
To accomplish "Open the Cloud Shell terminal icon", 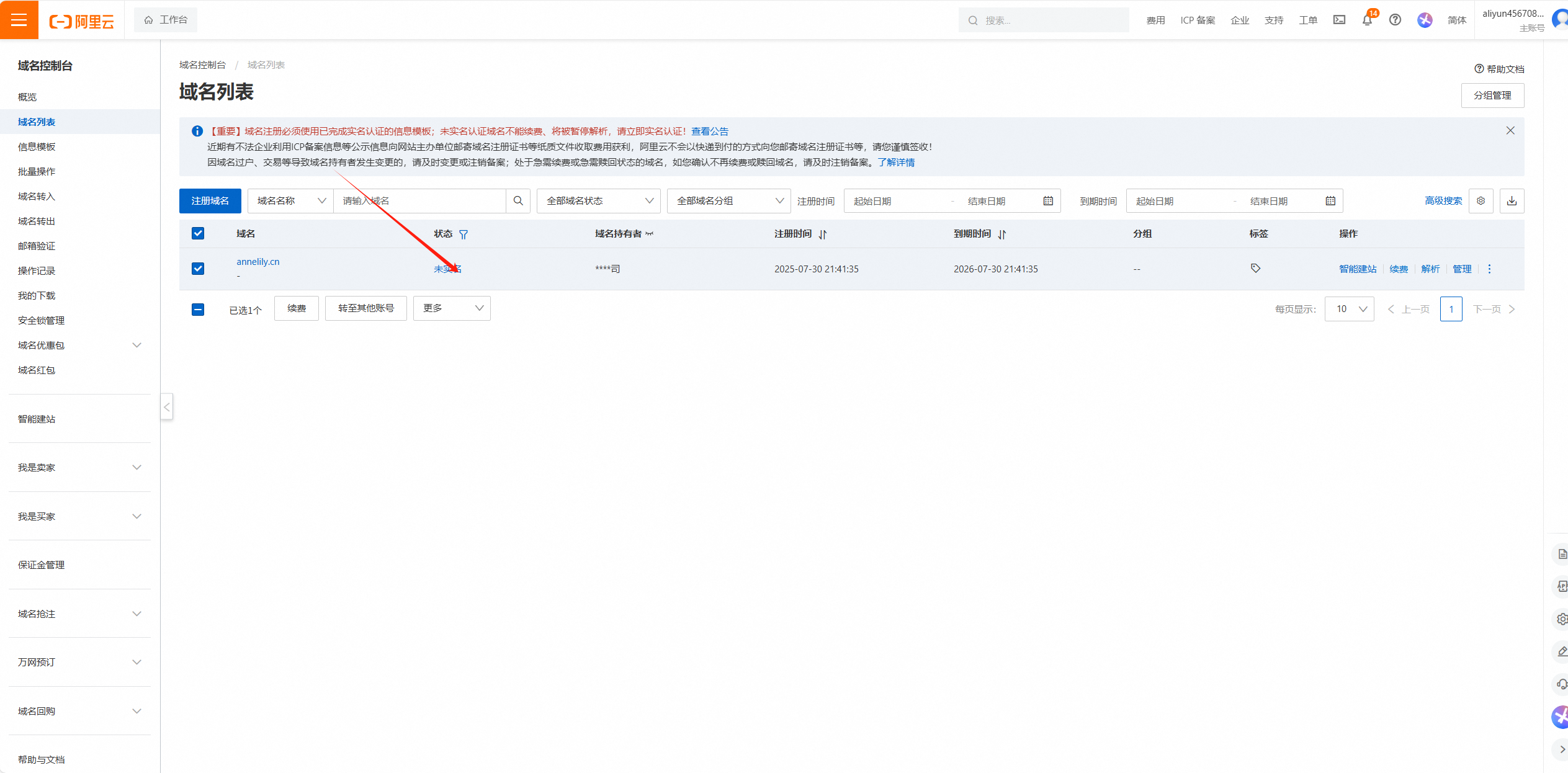I will point(1339,20).
